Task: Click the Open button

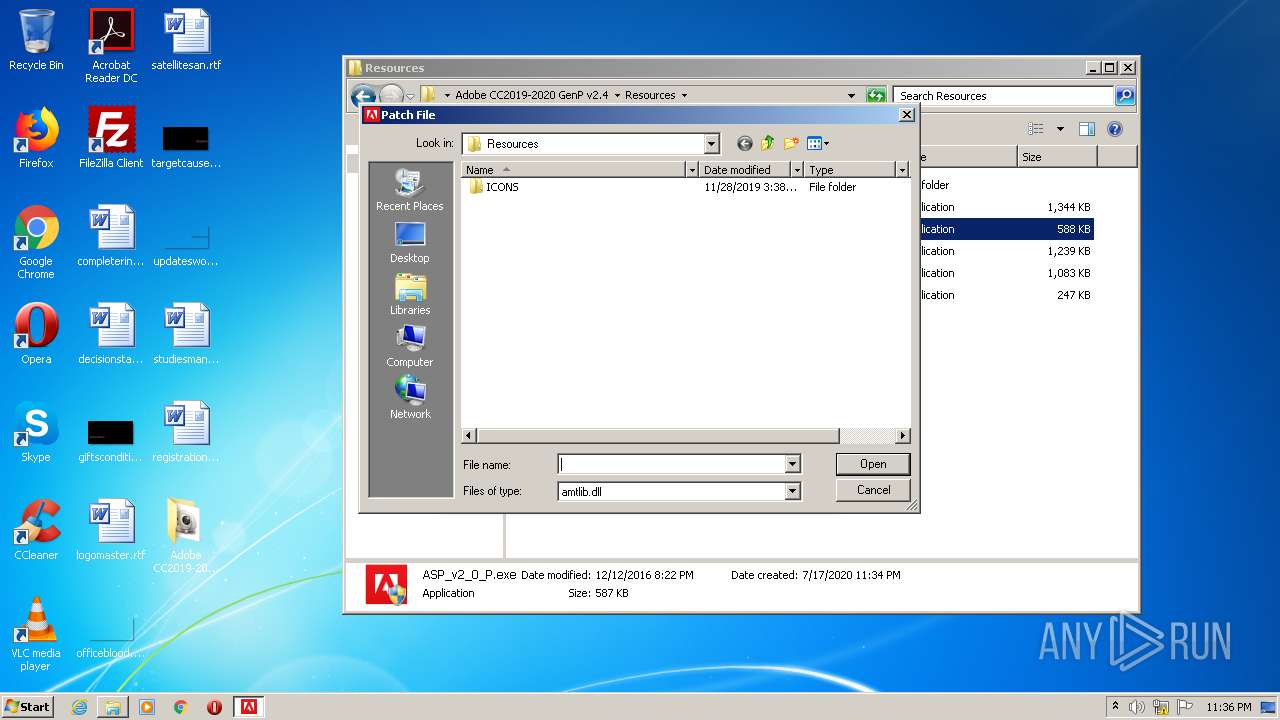Action: [x=873, y=464]
